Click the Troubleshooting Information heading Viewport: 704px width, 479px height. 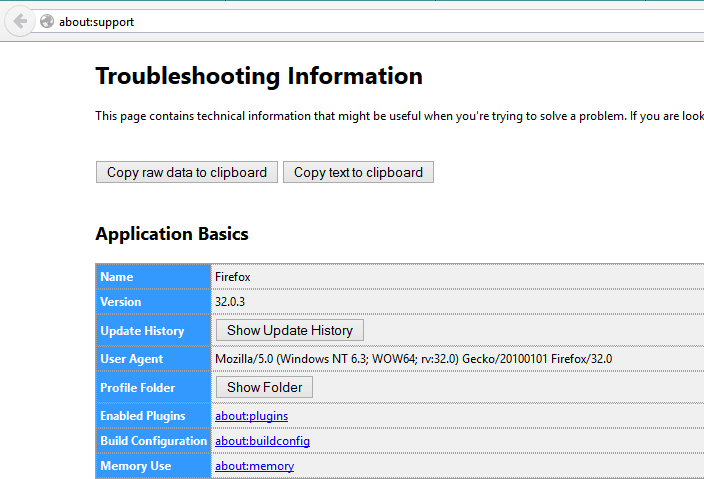click(x=259, y=76)
